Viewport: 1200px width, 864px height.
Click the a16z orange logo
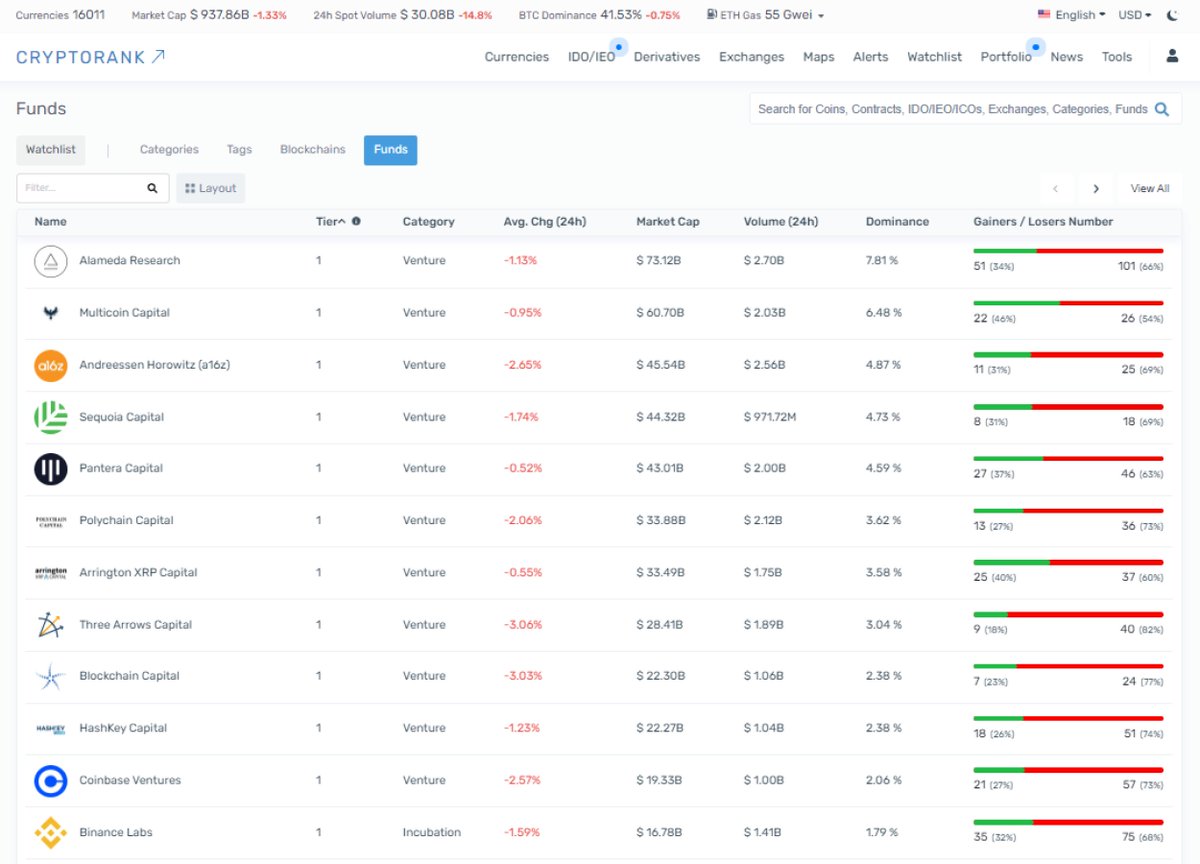pyautogui.click(x=50, y=365)
